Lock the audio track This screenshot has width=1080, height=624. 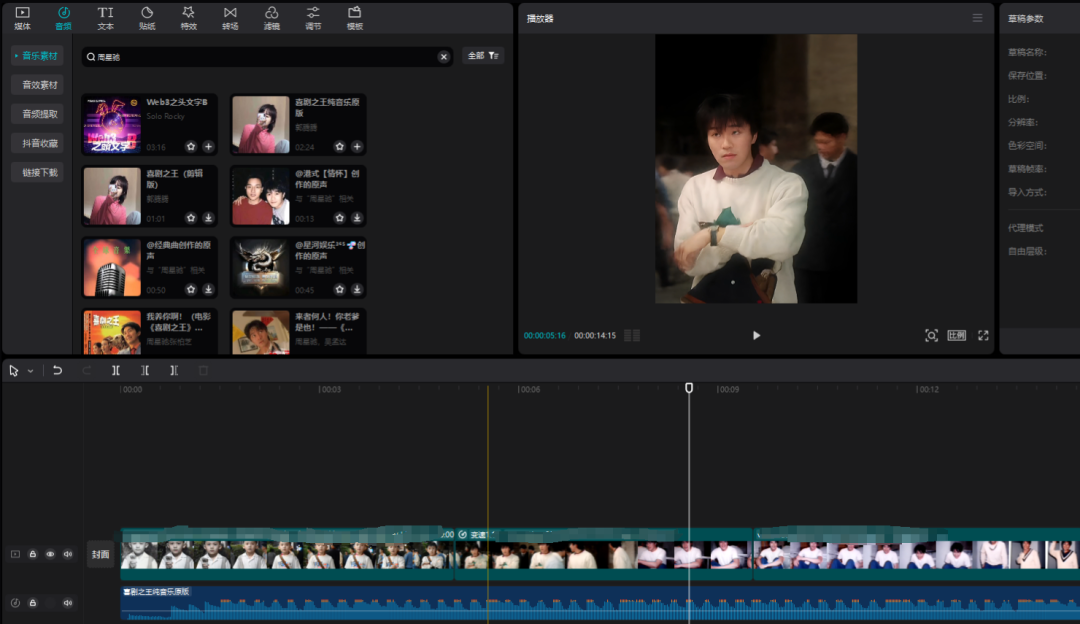tap(32, 603)
